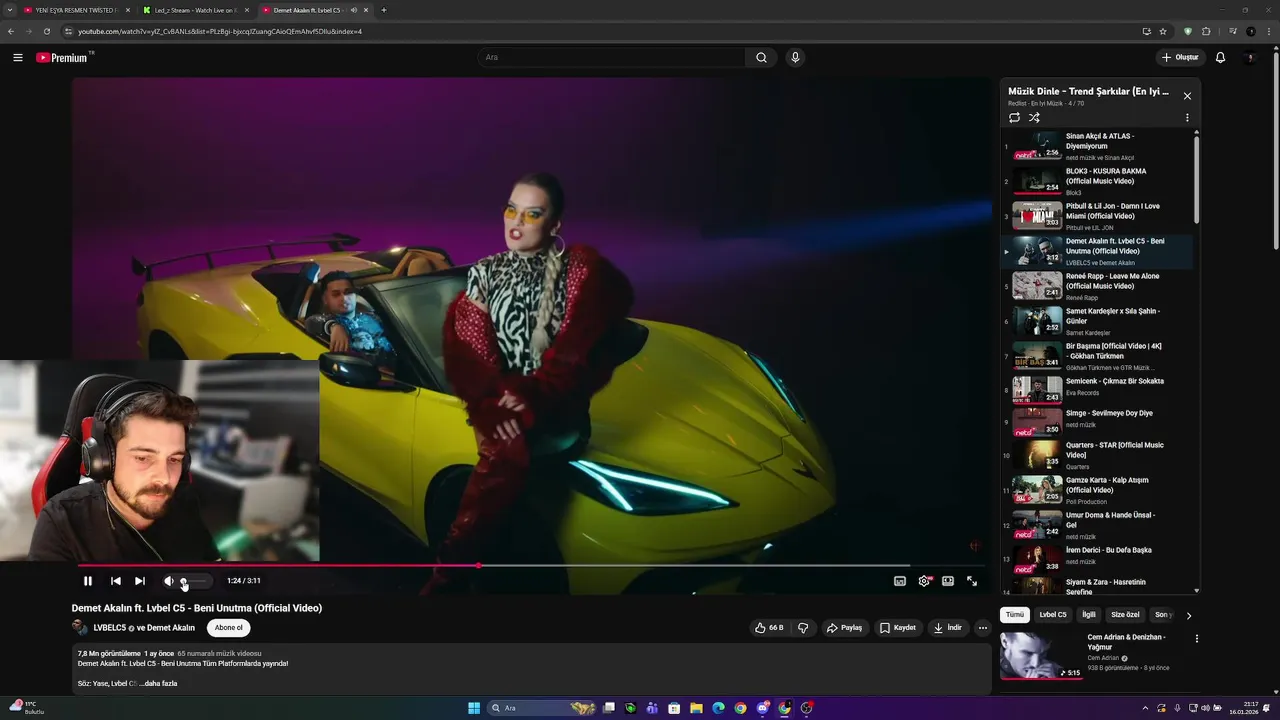Open Semicenk - Çıkmaz Bir Sokakta
This screenshot has height=720, width=1280.
coord(1098,388)
